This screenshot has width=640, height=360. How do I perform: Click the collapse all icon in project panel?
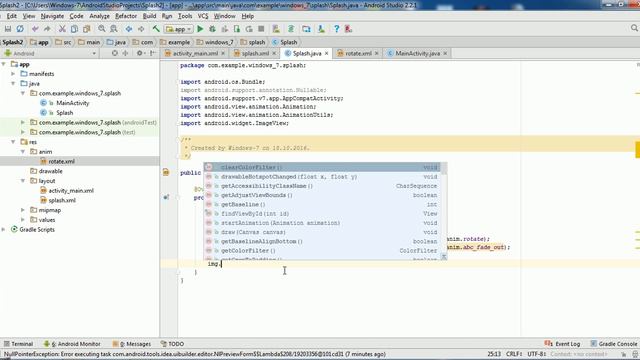click(x=125, y=53)
